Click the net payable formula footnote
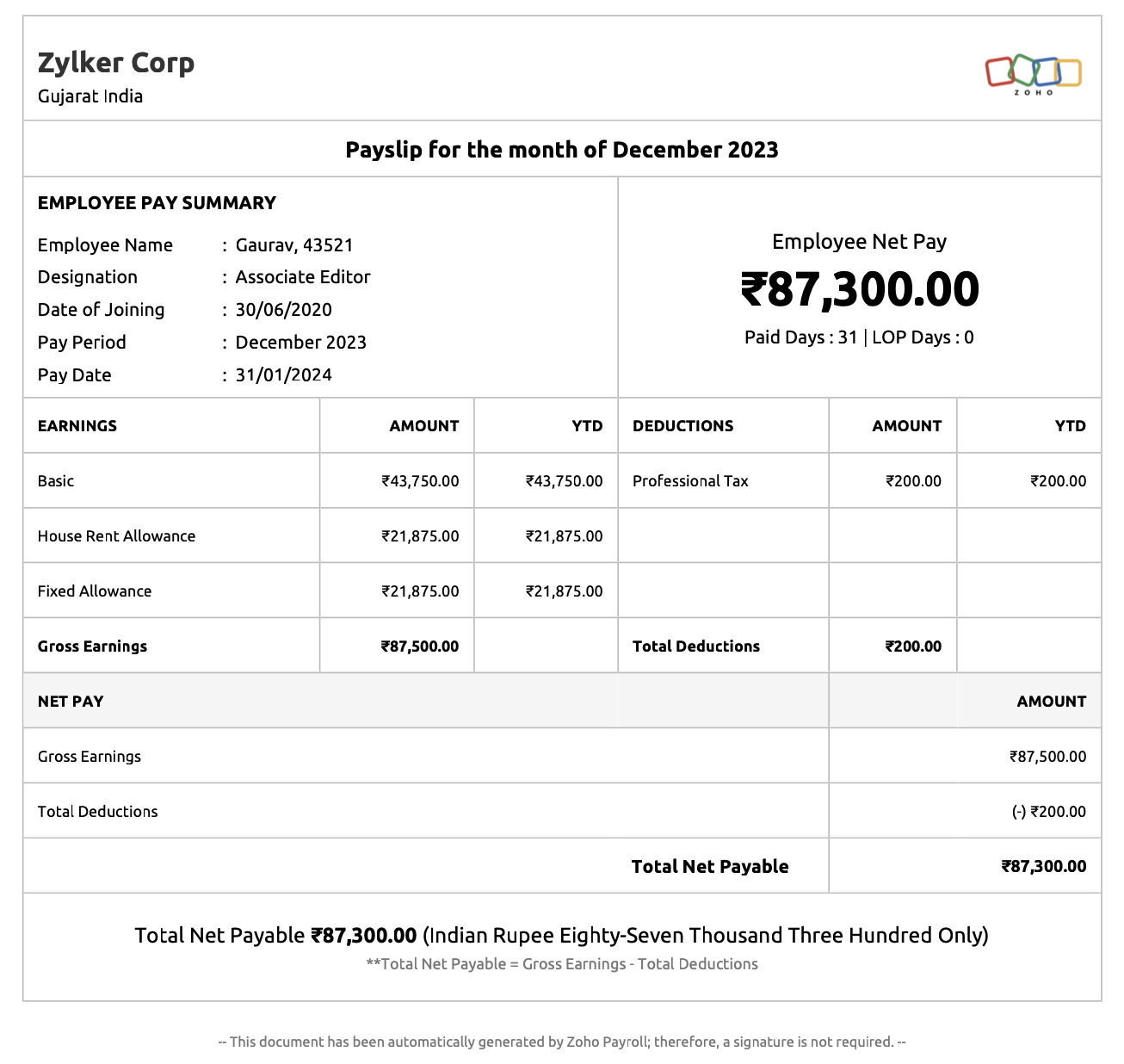 coord(562,964)
